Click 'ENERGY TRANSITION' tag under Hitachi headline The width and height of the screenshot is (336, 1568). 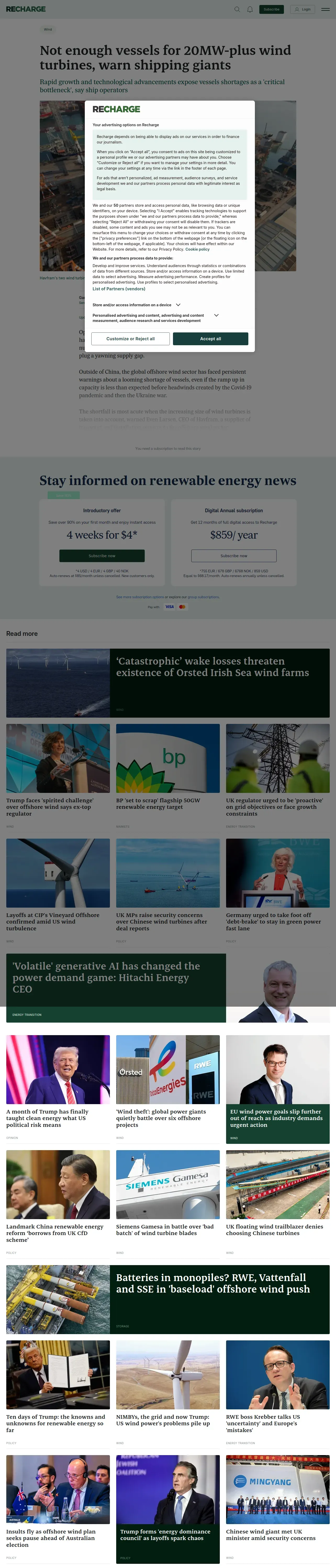(27, 1015)
